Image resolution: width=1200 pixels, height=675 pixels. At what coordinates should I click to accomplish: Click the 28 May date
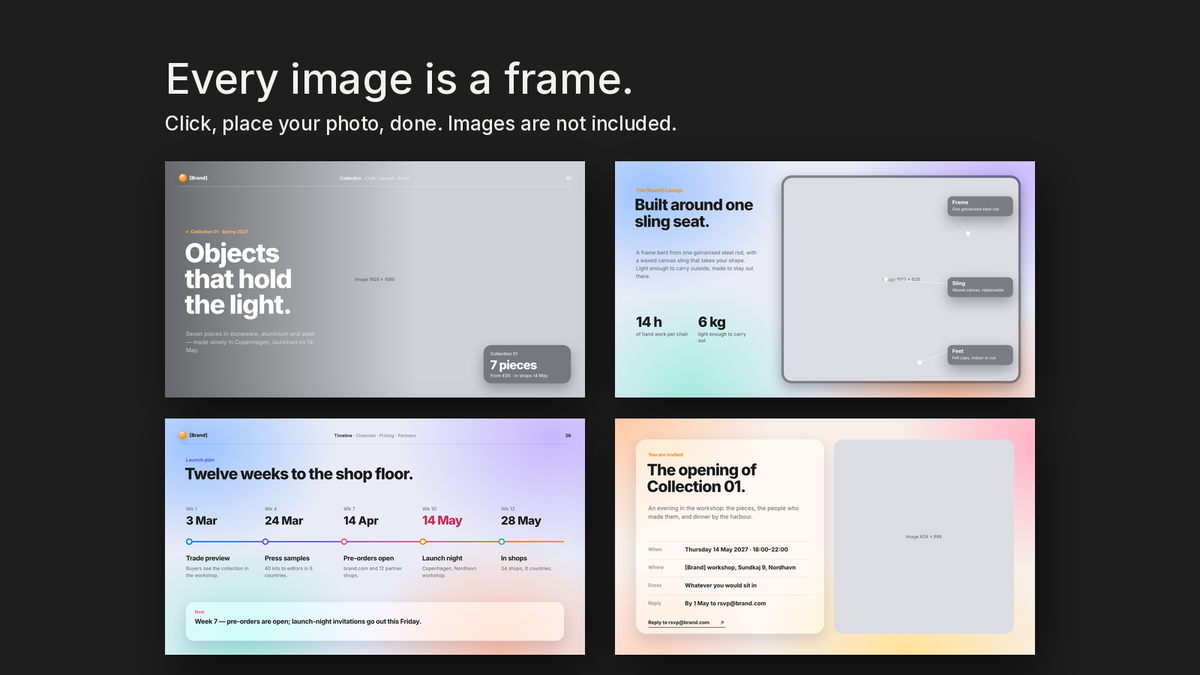(x=521, y=520)
